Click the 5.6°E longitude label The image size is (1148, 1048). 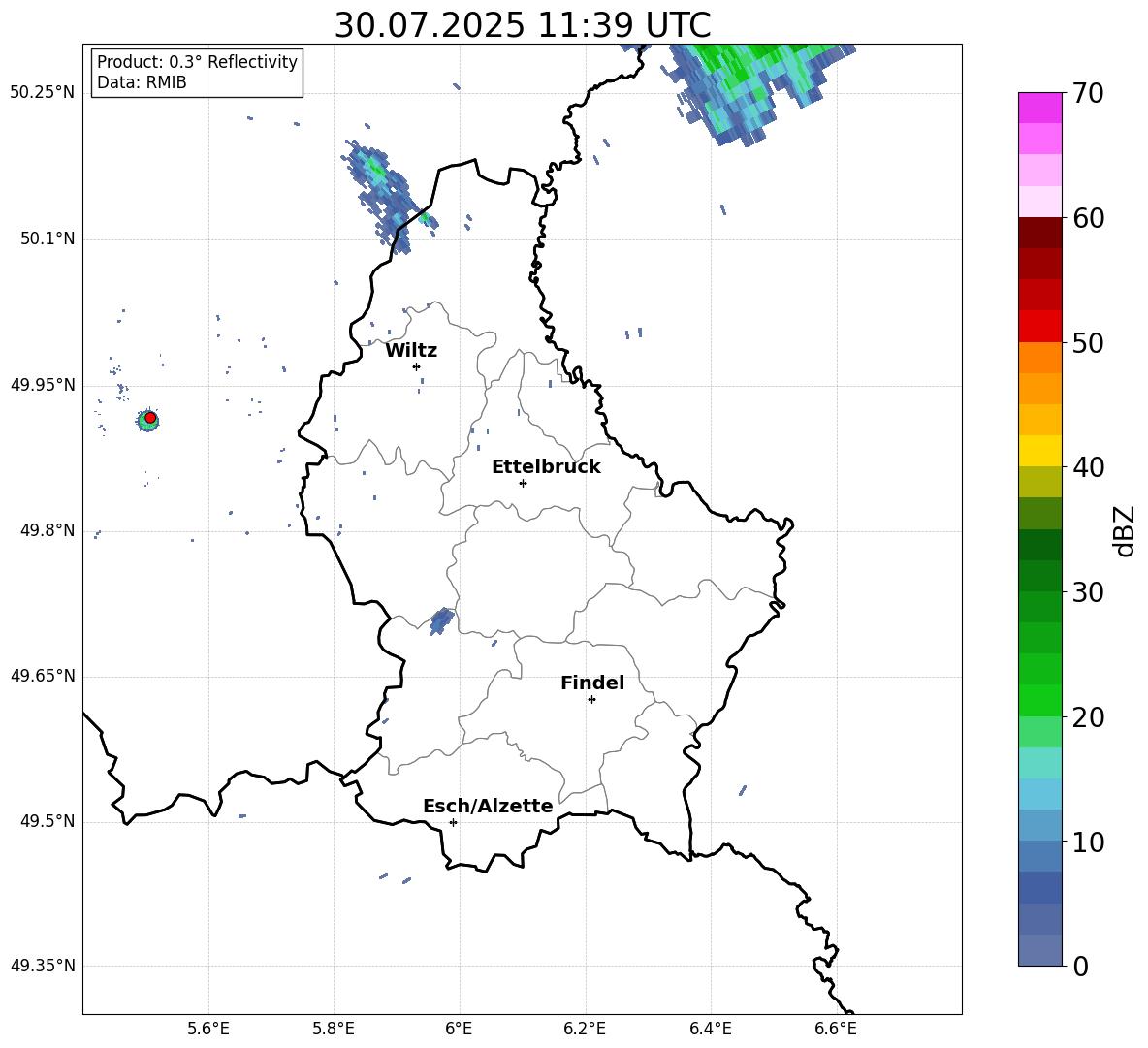[x=208, y=1029]
